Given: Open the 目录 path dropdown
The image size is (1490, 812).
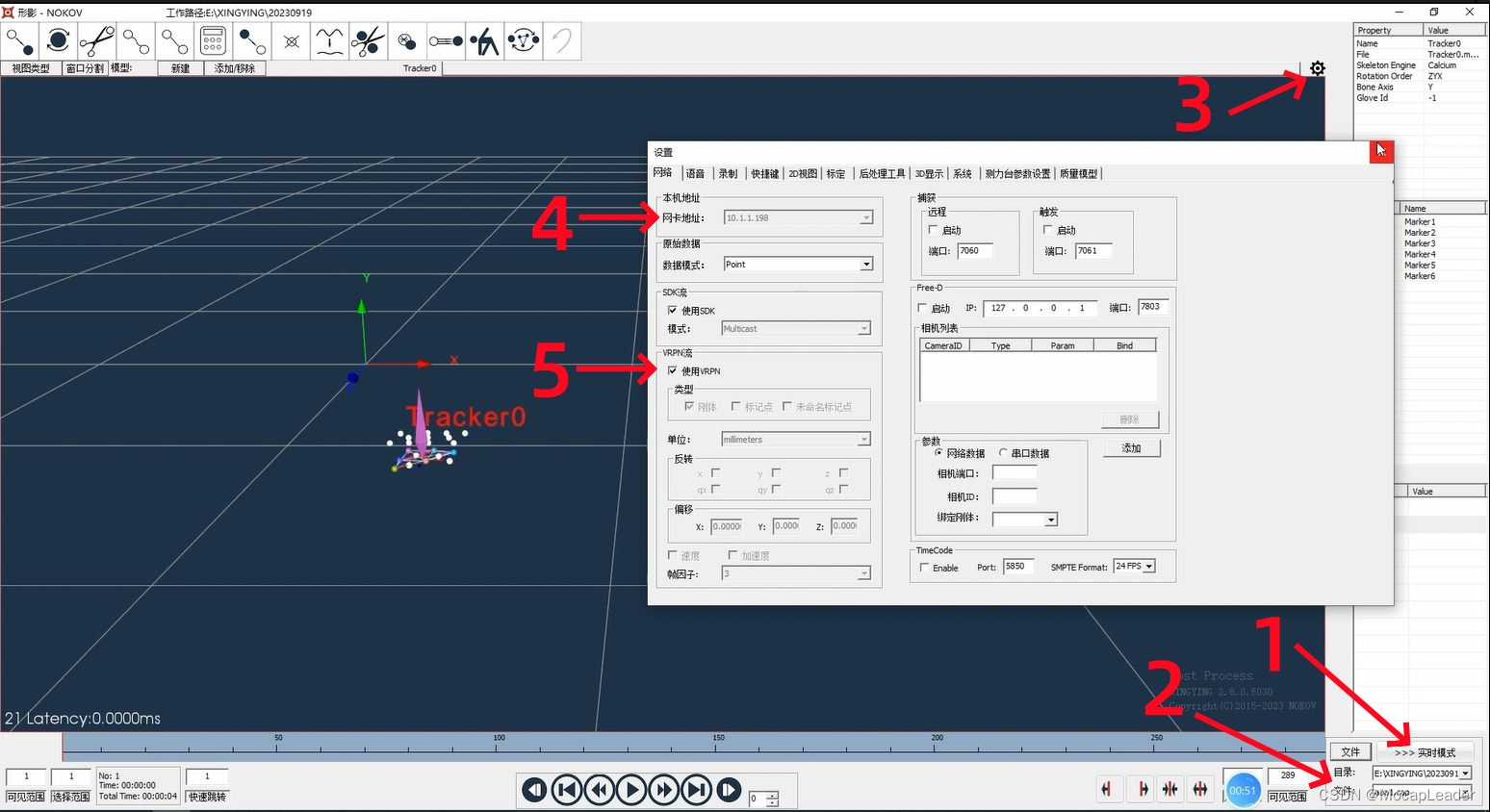Looking at the screenshot, I should coord(1422,773).
